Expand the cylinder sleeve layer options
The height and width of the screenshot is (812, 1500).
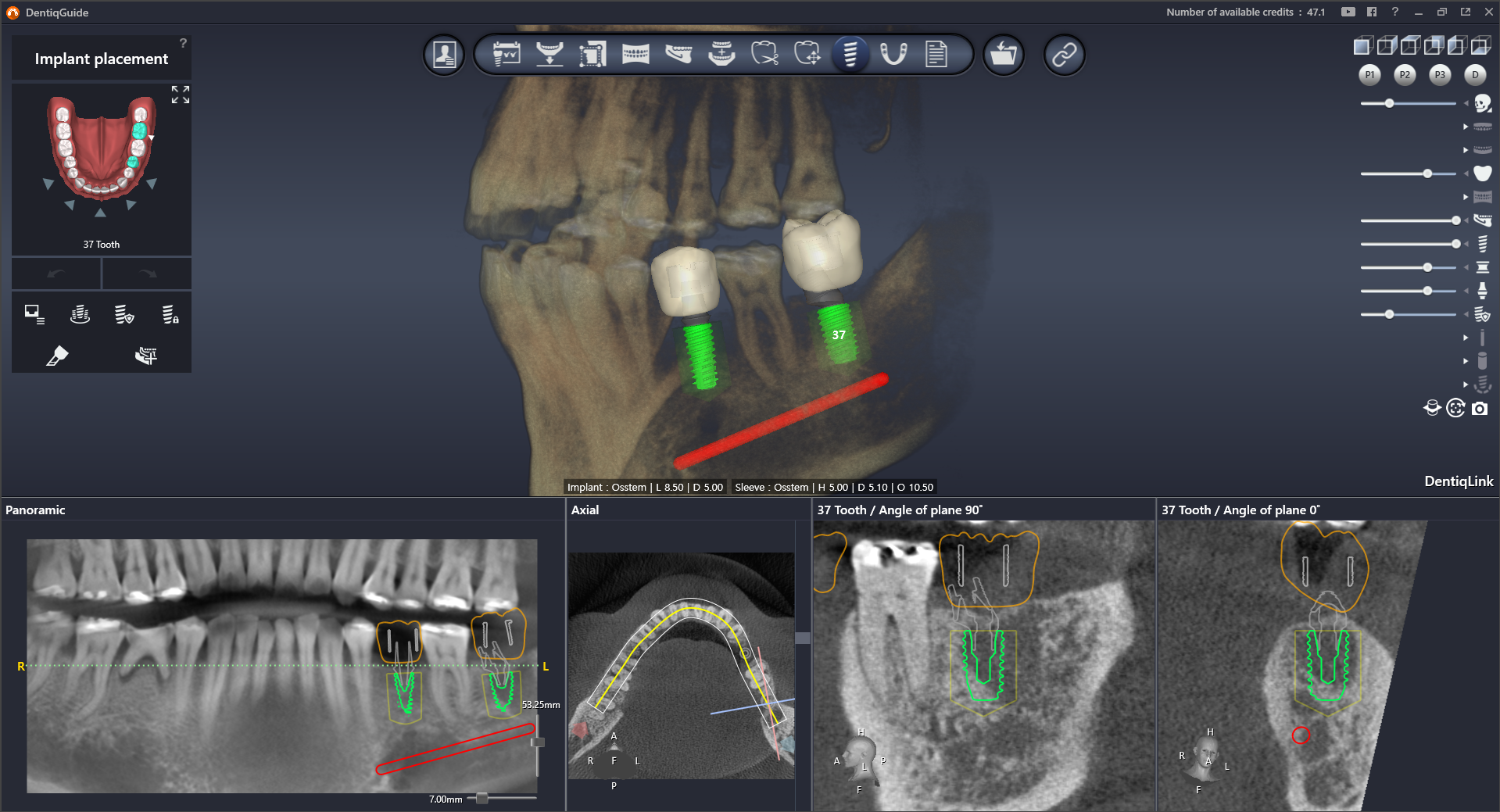1466,361
